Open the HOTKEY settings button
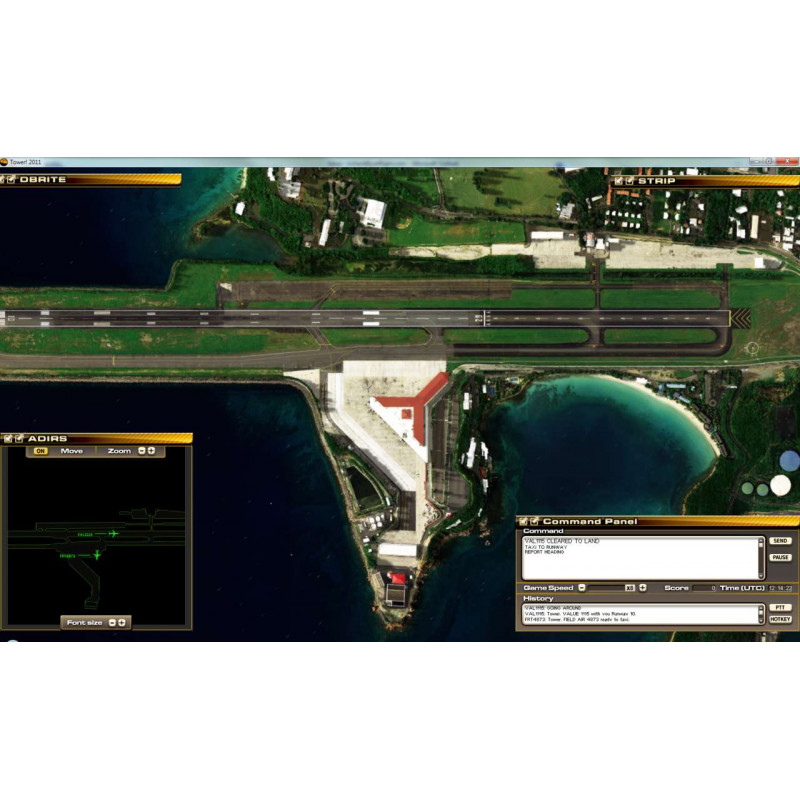 pos(780,619)
